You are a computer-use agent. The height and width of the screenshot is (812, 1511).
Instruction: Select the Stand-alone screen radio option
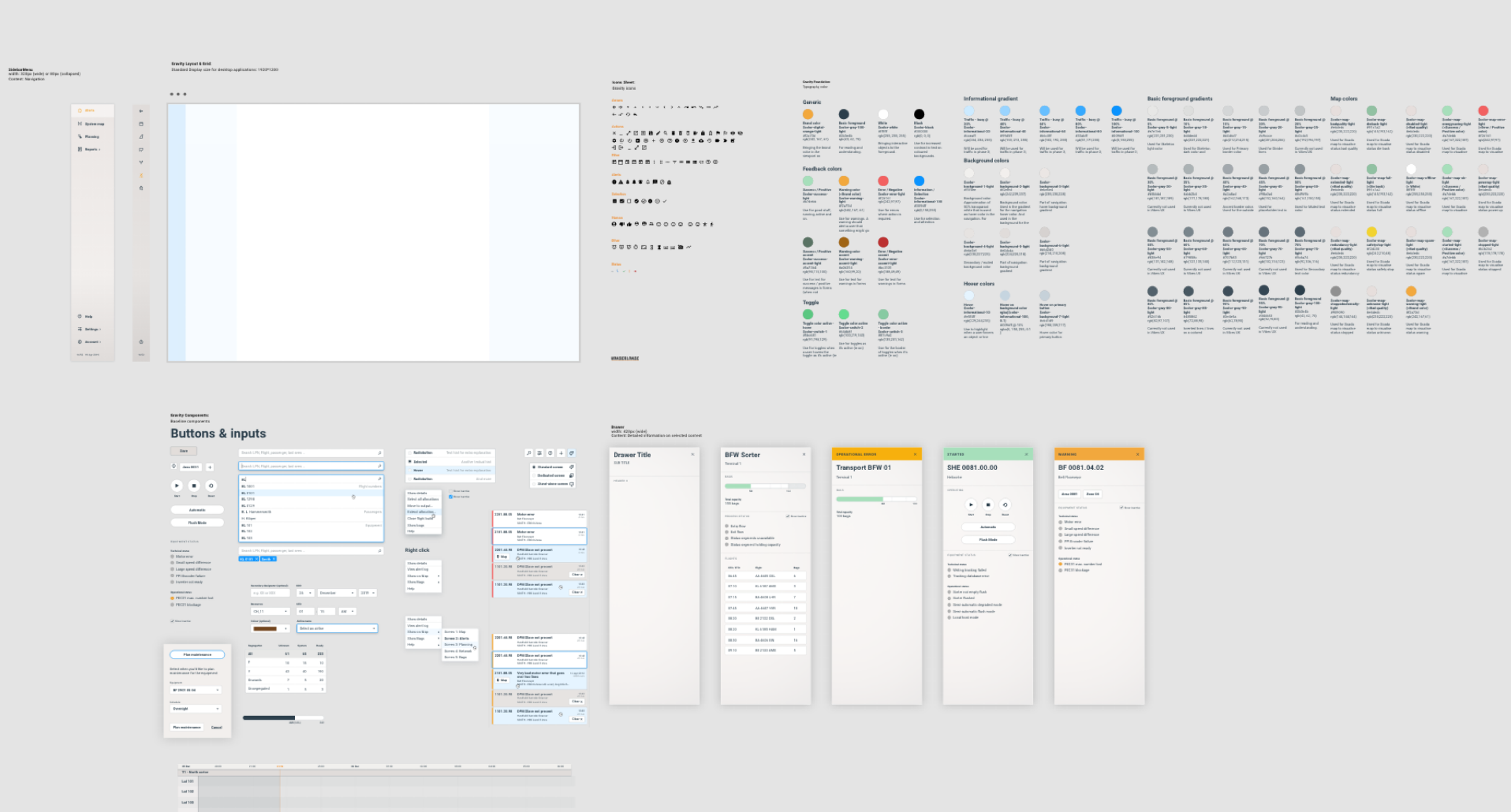click(x=534, y=484)
